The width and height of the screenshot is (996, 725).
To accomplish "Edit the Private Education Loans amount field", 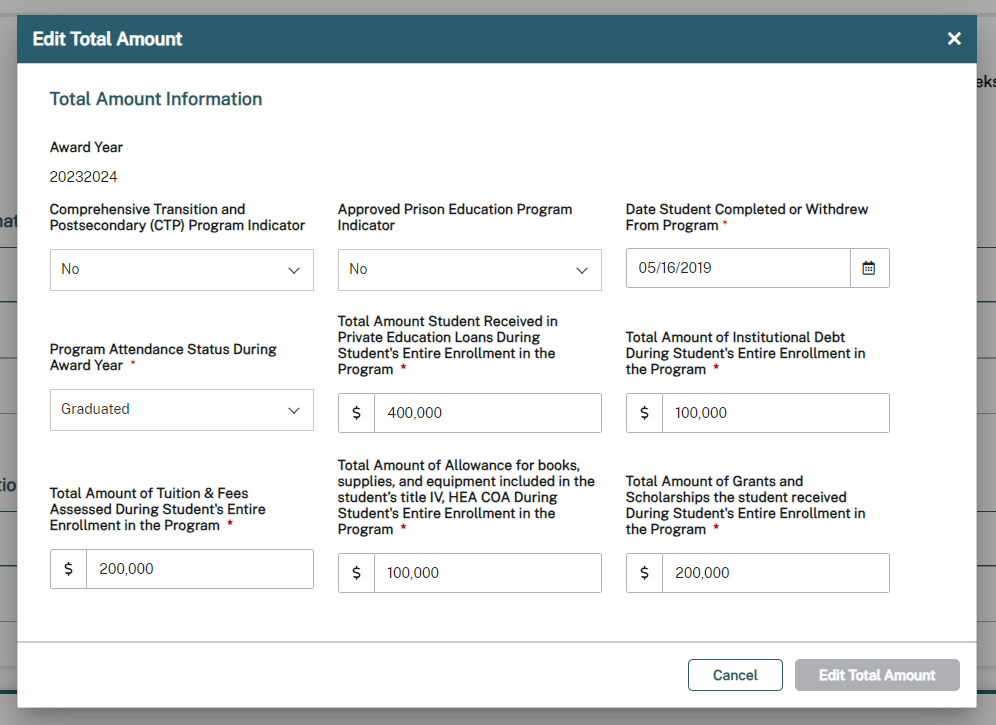I will click(x=487, y=413).
